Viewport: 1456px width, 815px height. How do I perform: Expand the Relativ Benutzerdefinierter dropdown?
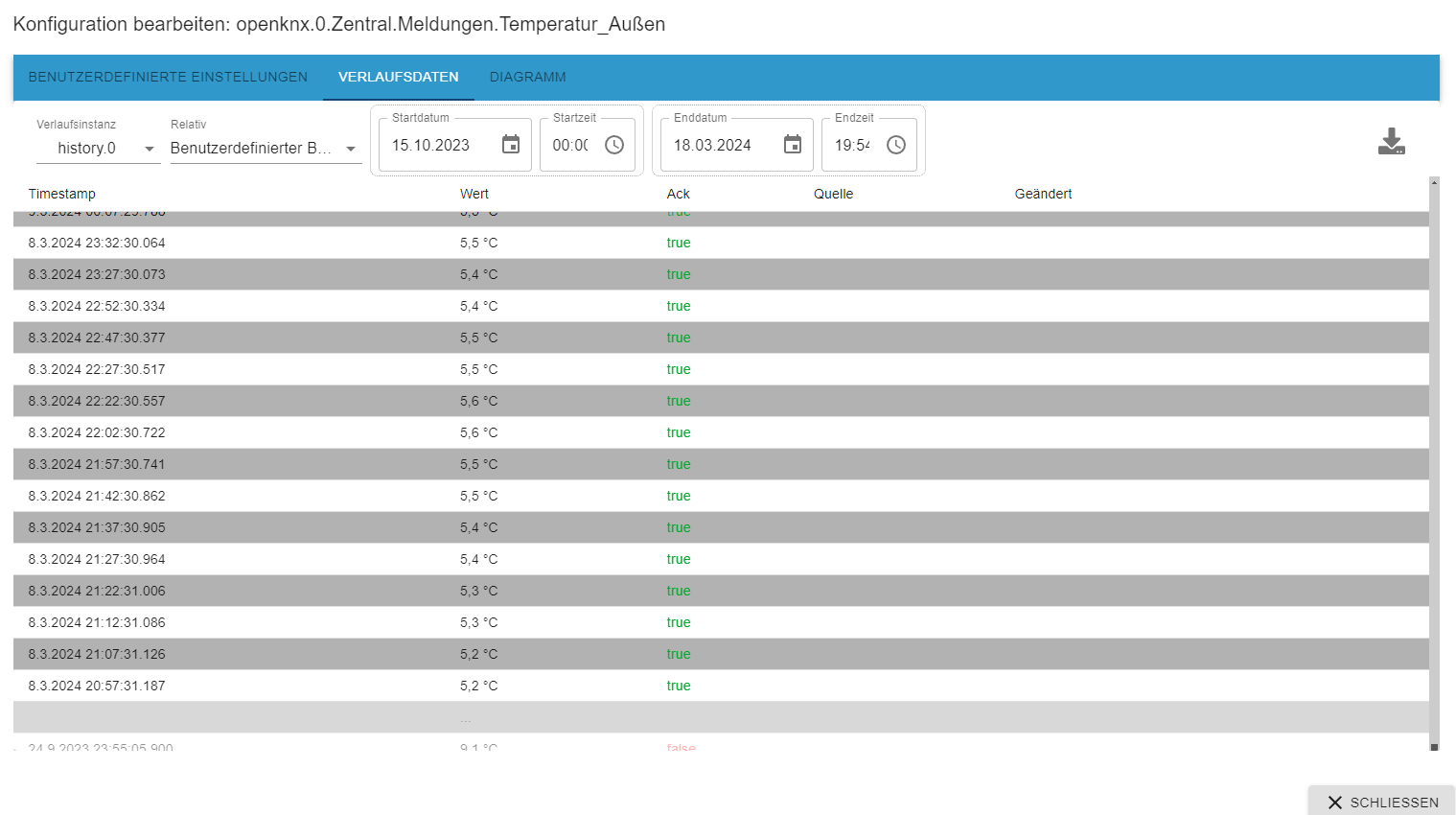[x=266, y=149]
